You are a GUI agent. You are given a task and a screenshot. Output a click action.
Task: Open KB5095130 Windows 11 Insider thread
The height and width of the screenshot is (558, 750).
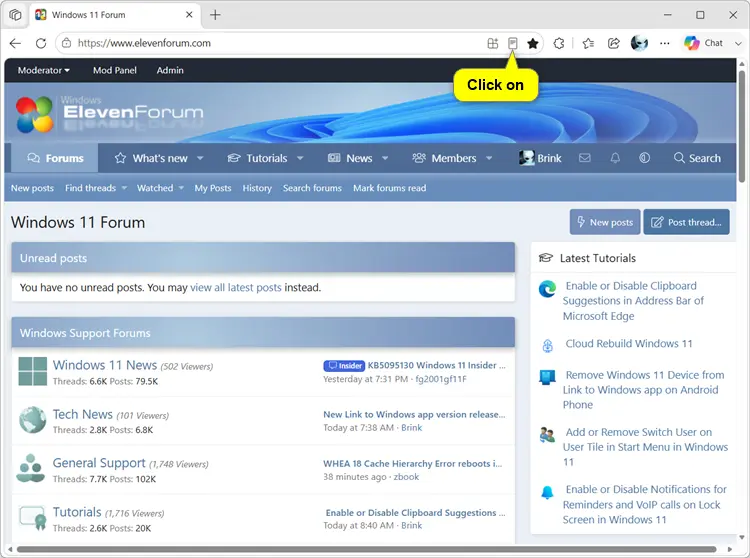[436, 365]
